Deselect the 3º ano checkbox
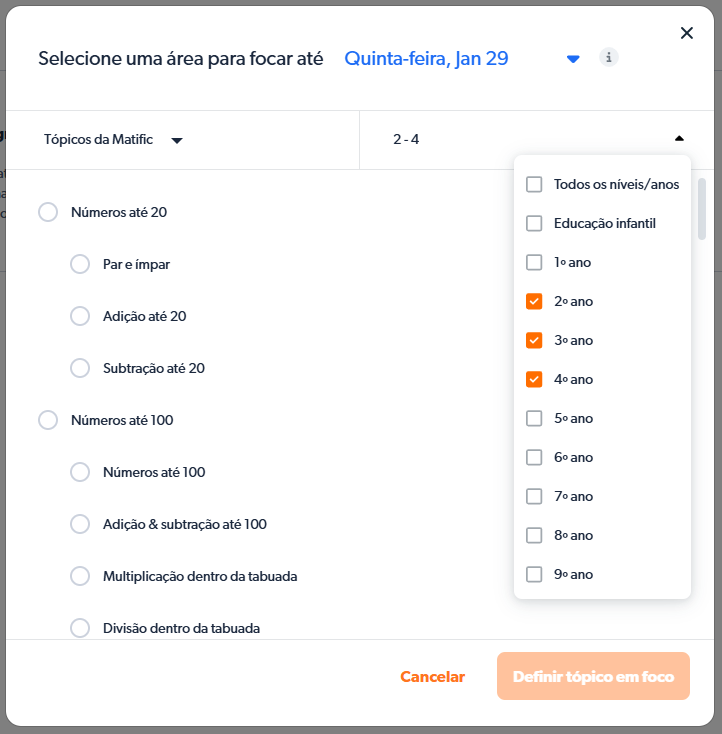Viewport: 722px width, 734px height. tap(534, 340)
